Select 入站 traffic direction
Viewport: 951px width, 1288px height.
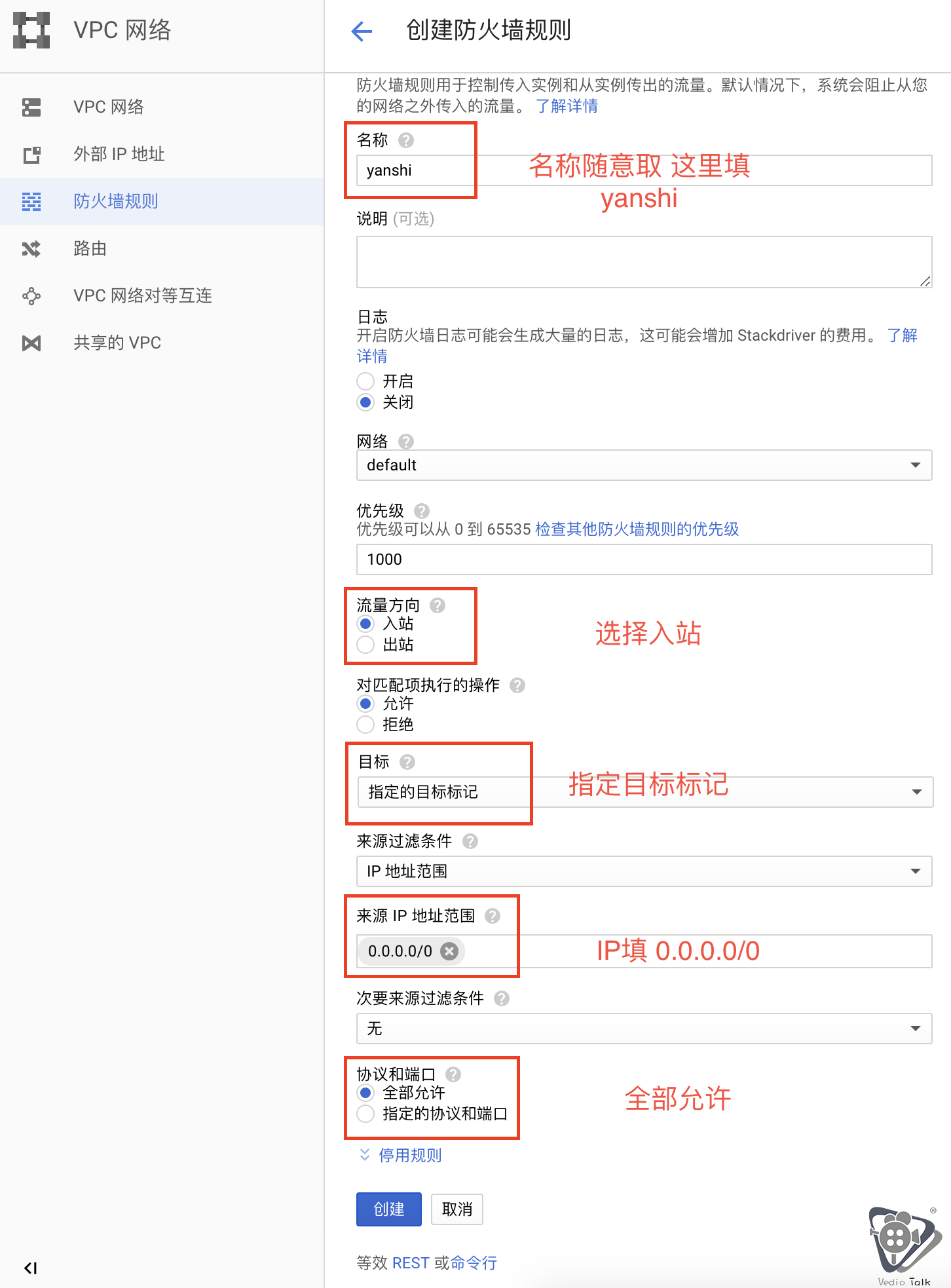(365, 623)
